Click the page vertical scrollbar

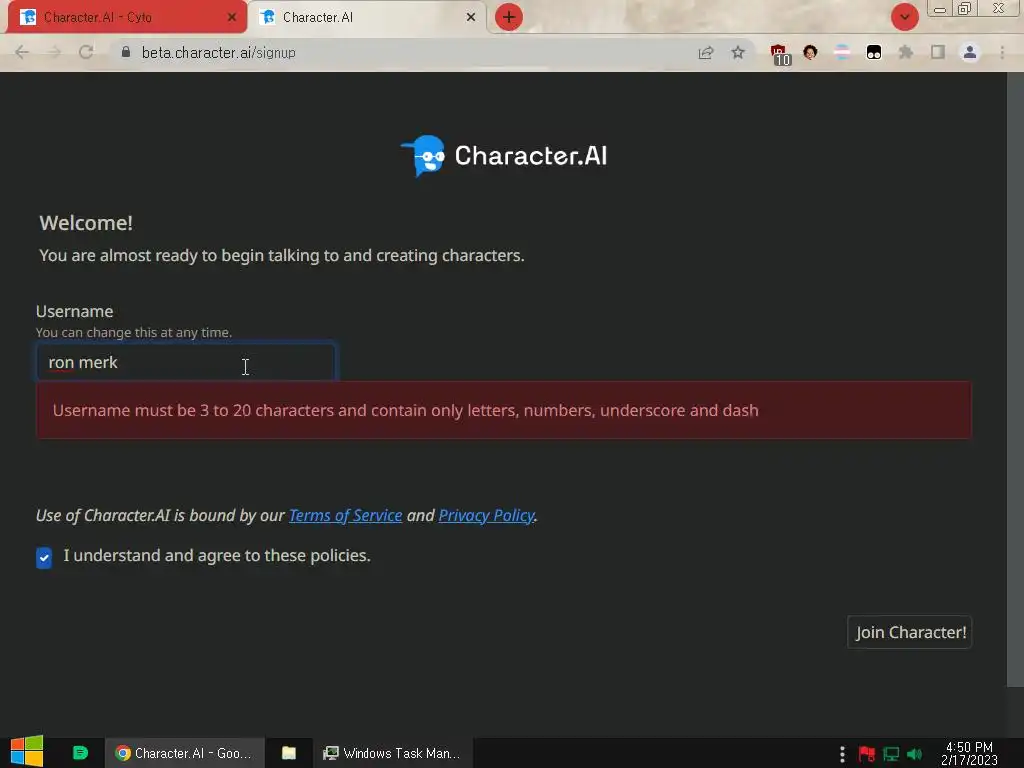[x=1015, y=379]
